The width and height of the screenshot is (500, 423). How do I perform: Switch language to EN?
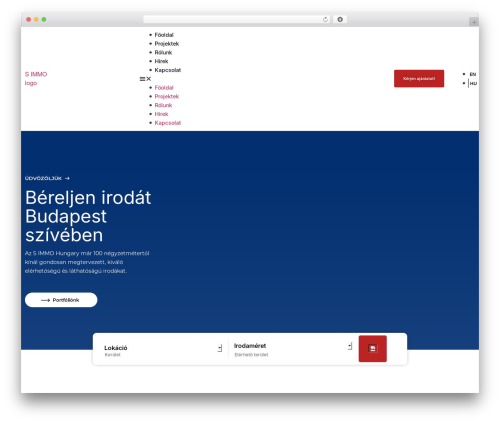pos(473,74)
